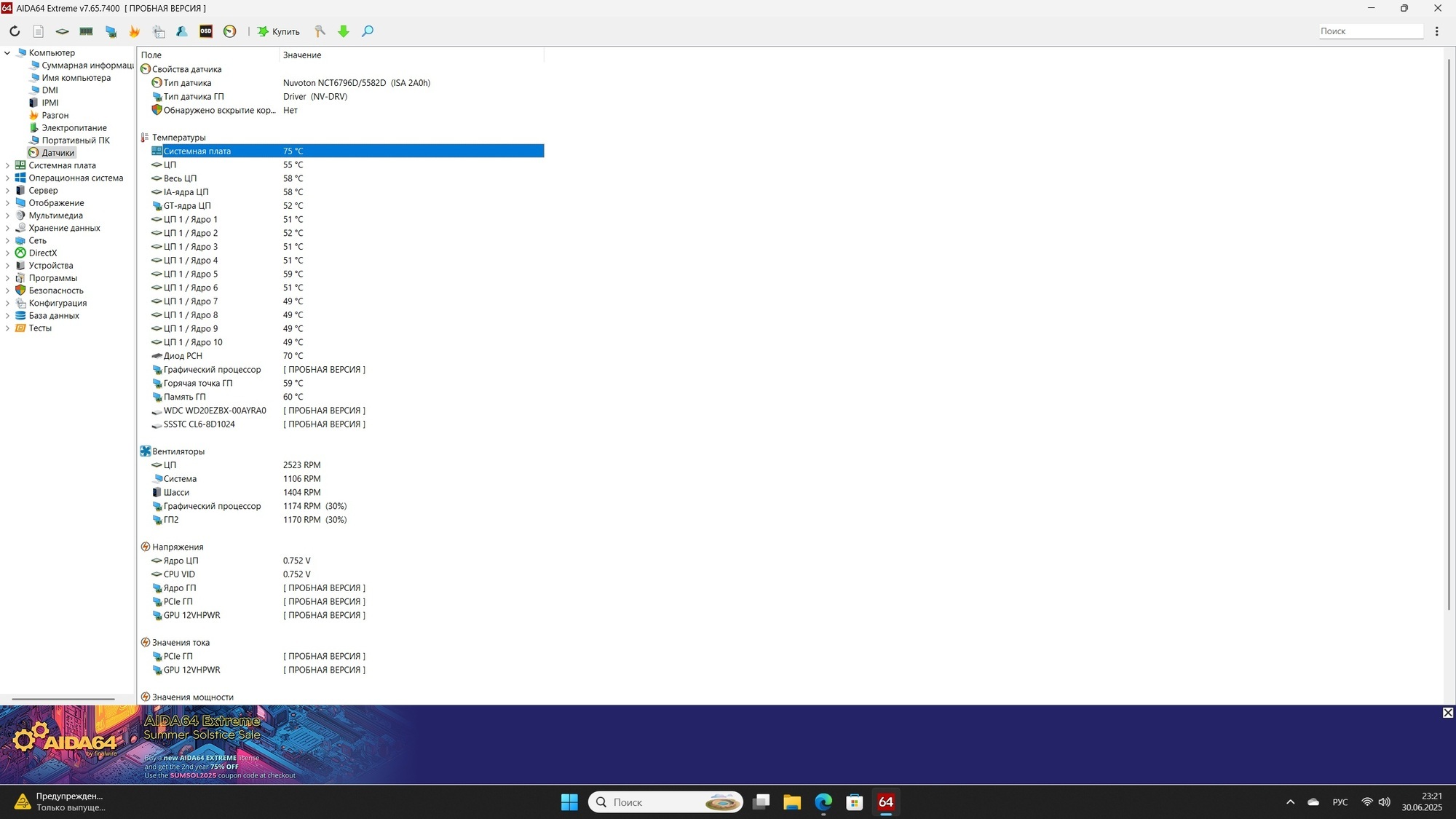Image resolution: width=1456 pixels, height=819 pixels.
Task: Open File Explorer from taskbar
Action: pyautogui.click(x=792, y=802)
